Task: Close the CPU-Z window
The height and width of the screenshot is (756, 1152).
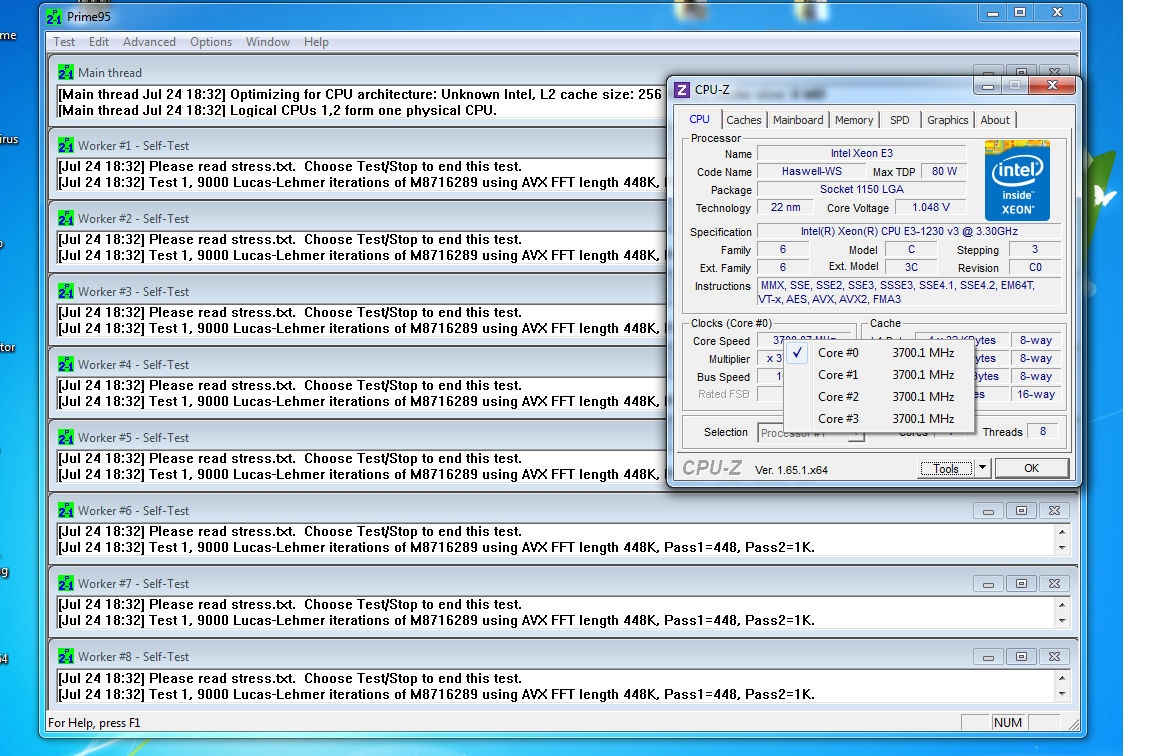Action: [x=1052, y=85]
